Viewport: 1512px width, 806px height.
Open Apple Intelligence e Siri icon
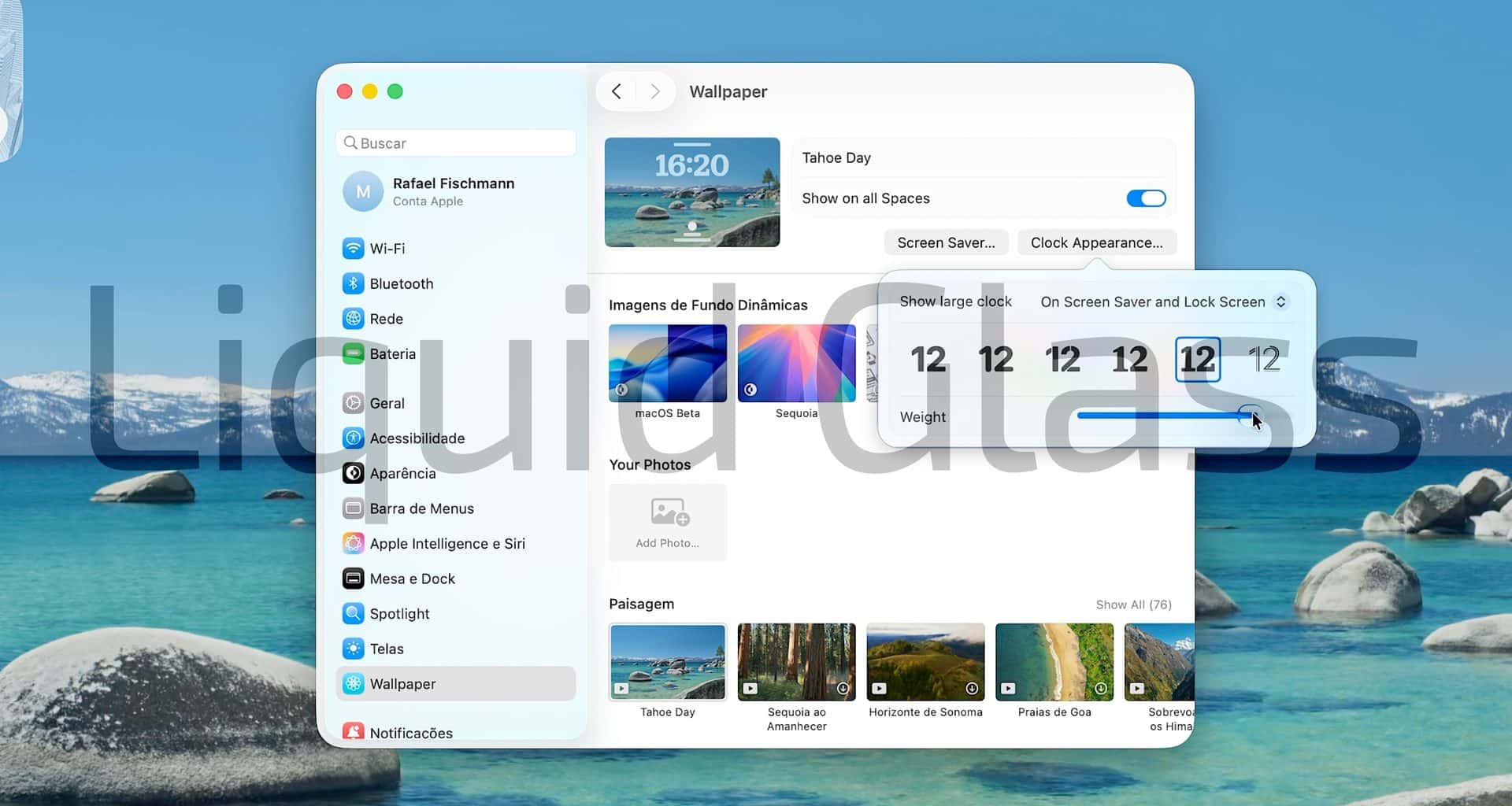pos(354,544)
